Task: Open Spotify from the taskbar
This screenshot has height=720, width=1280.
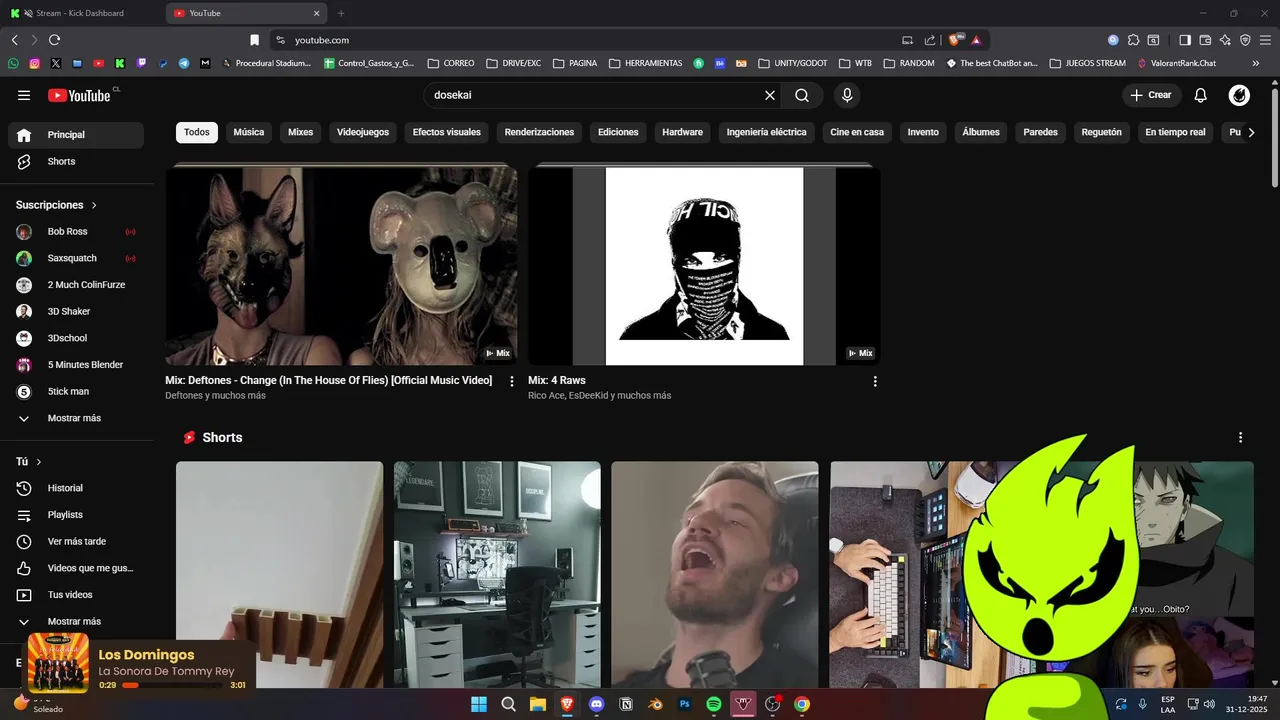Action: click(x=714, y=704)
